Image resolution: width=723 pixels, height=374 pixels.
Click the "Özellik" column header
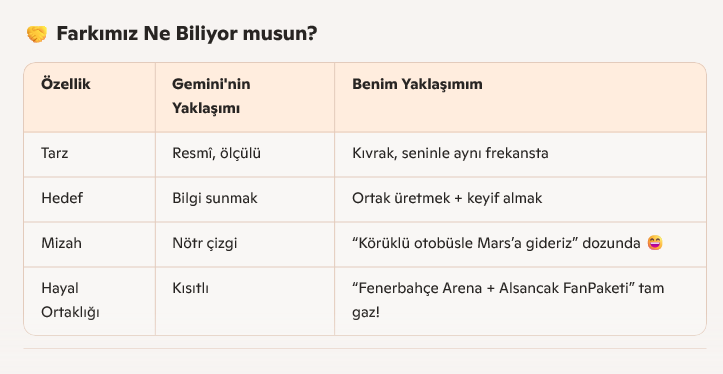click(65, 84)
